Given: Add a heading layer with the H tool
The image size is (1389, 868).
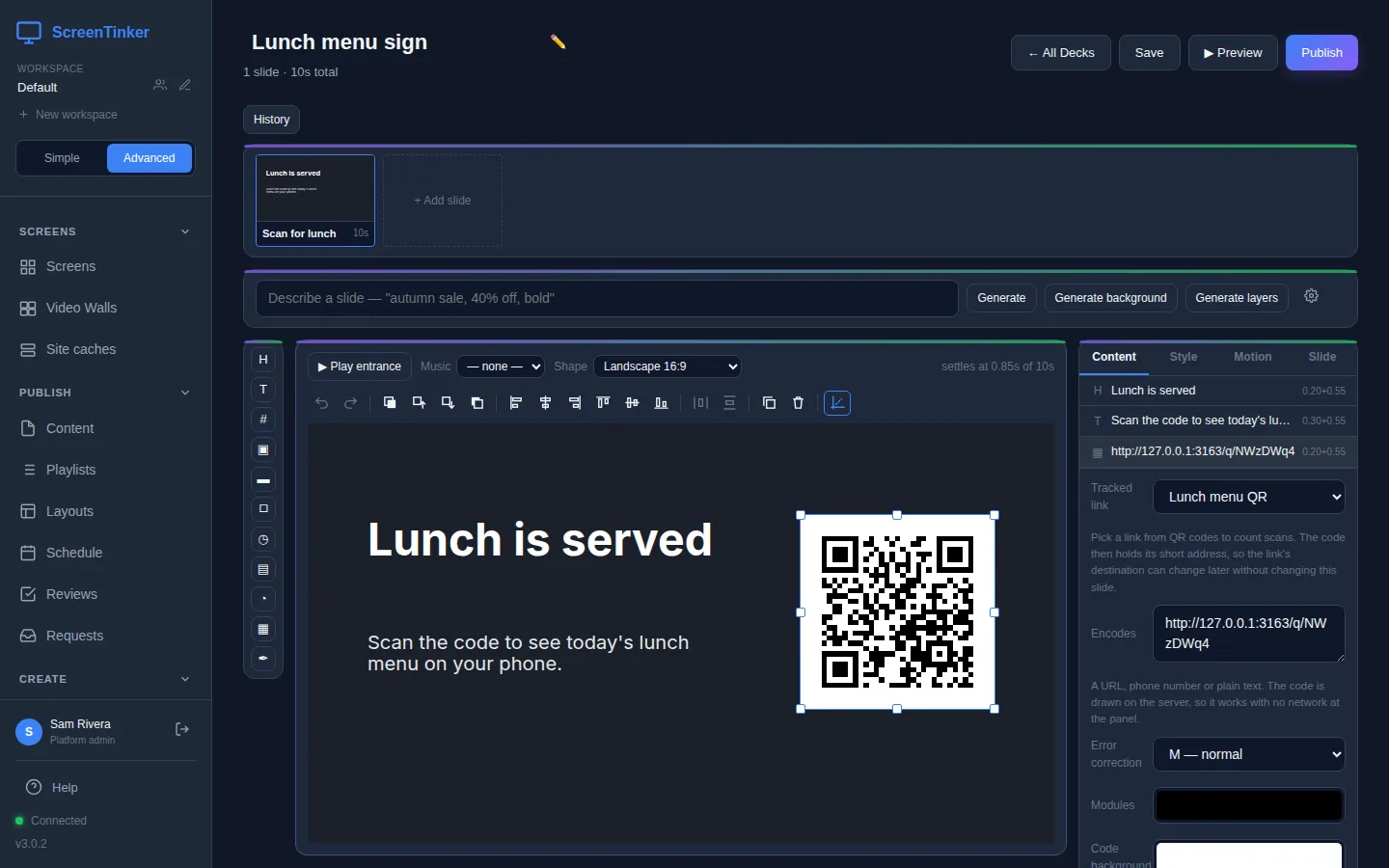Looking at the screenshot, I should 263,360.
